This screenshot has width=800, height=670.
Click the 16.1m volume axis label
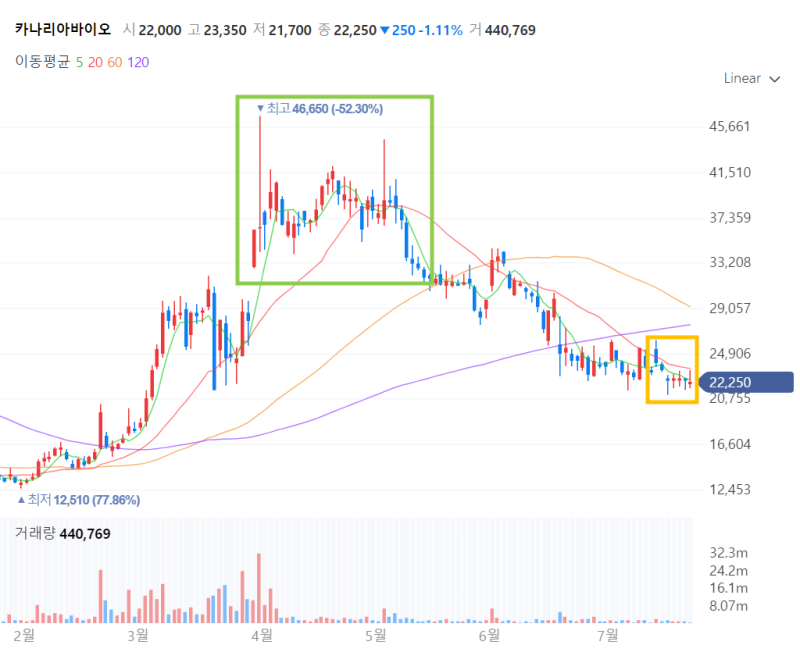729,588
